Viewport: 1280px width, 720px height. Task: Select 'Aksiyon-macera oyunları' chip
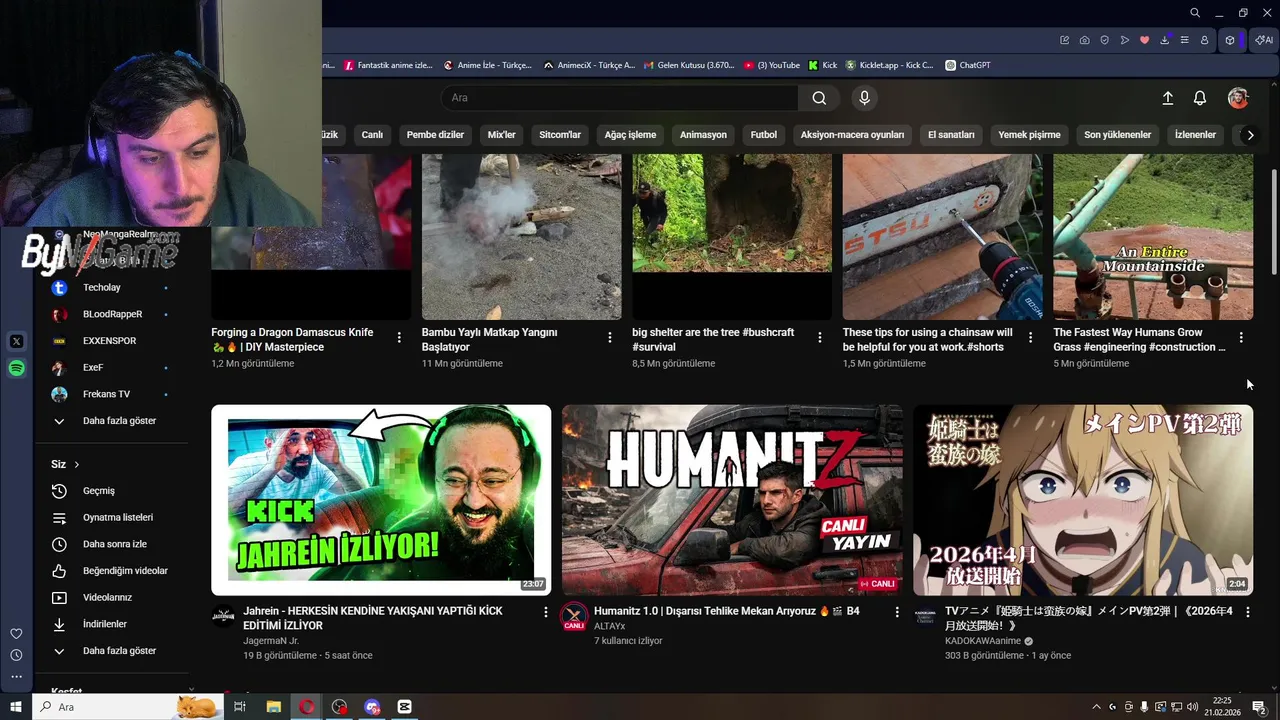852,135
